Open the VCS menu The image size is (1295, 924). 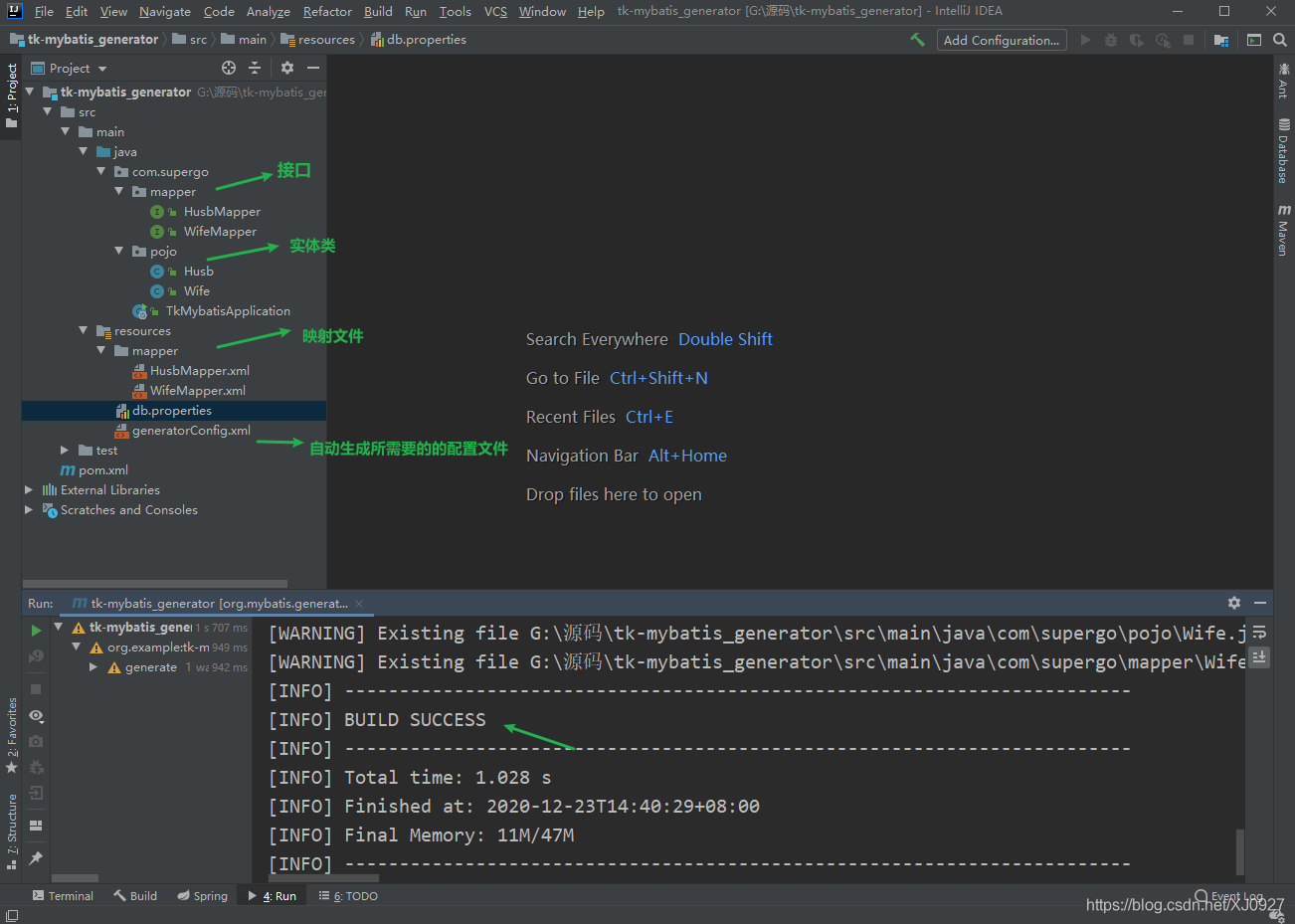click(x=495, y=11)
